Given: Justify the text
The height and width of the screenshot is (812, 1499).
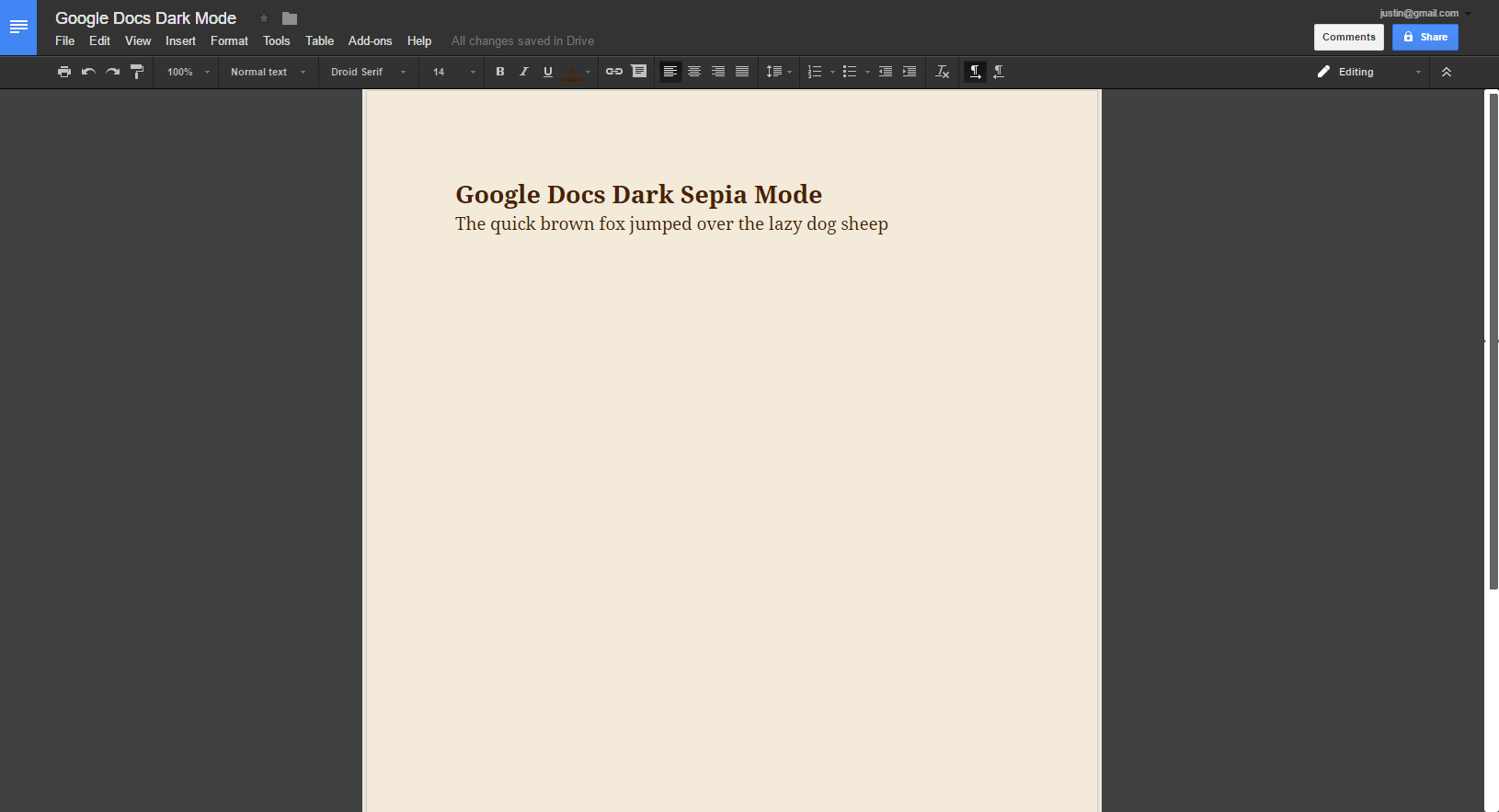Looking at the screenshot, I should click(x=742, y=72).
